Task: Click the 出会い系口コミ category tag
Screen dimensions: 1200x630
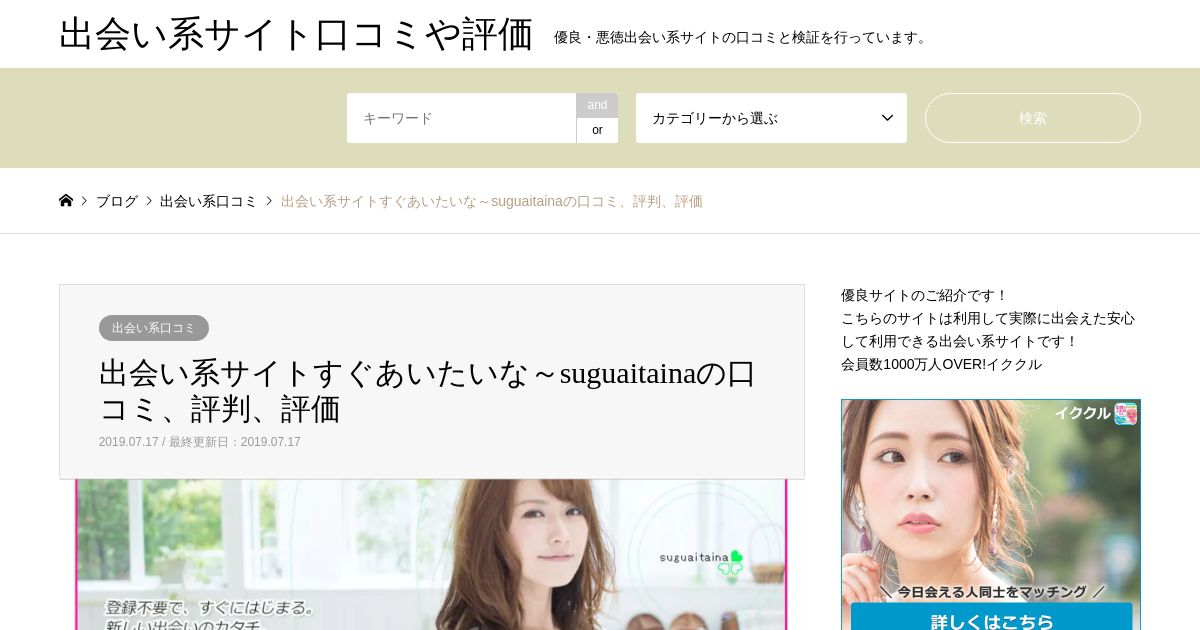Action: 154,328
